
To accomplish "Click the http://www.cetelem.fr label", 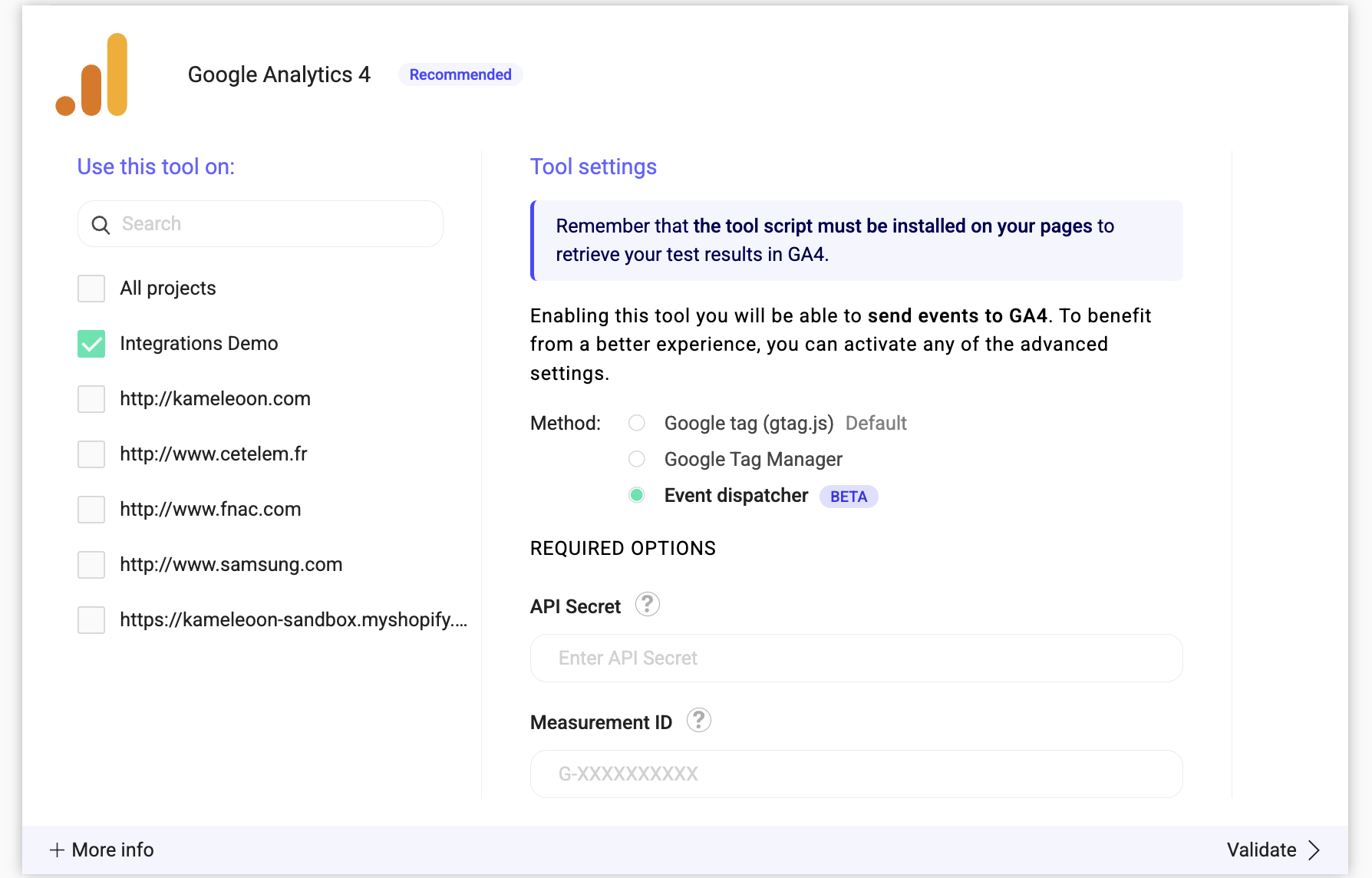I will coord(213,454).
